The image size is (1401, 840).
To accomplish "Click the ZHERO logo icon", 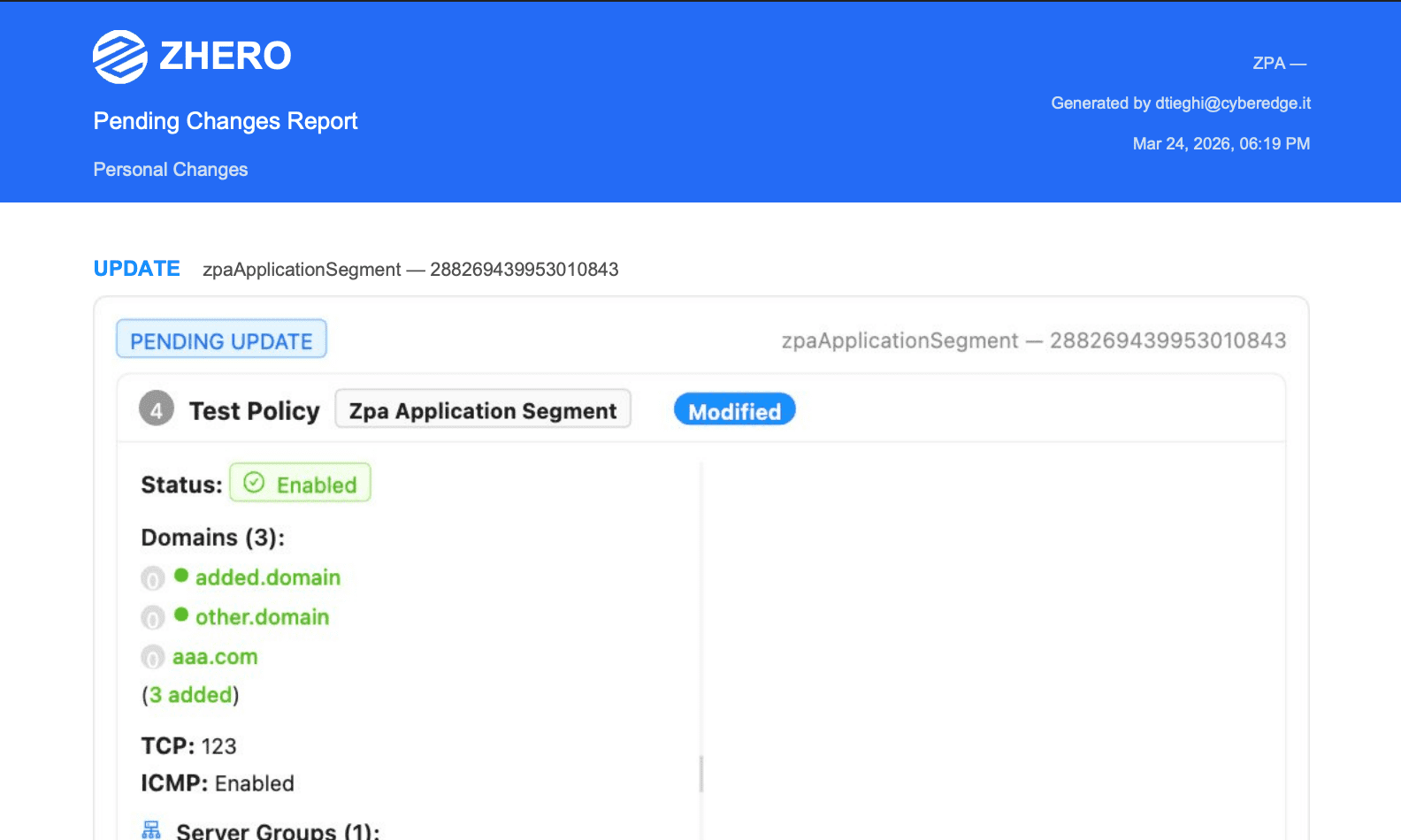I will [120, 57].
